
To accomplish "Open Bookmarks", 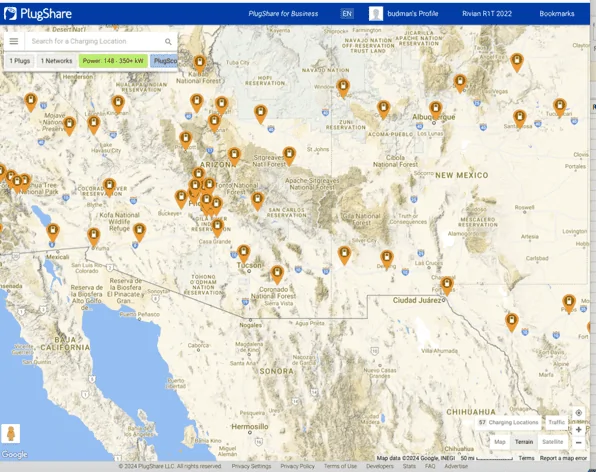I will coord(557,14).
